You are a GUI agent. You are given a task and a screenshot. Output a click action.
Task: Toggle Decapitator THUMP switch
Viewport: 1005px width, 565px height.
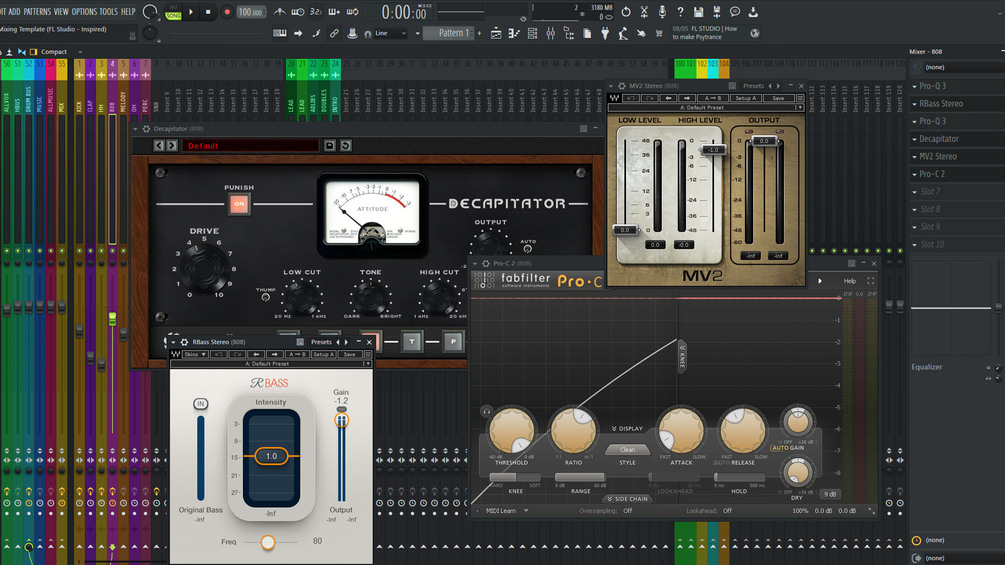266,297
